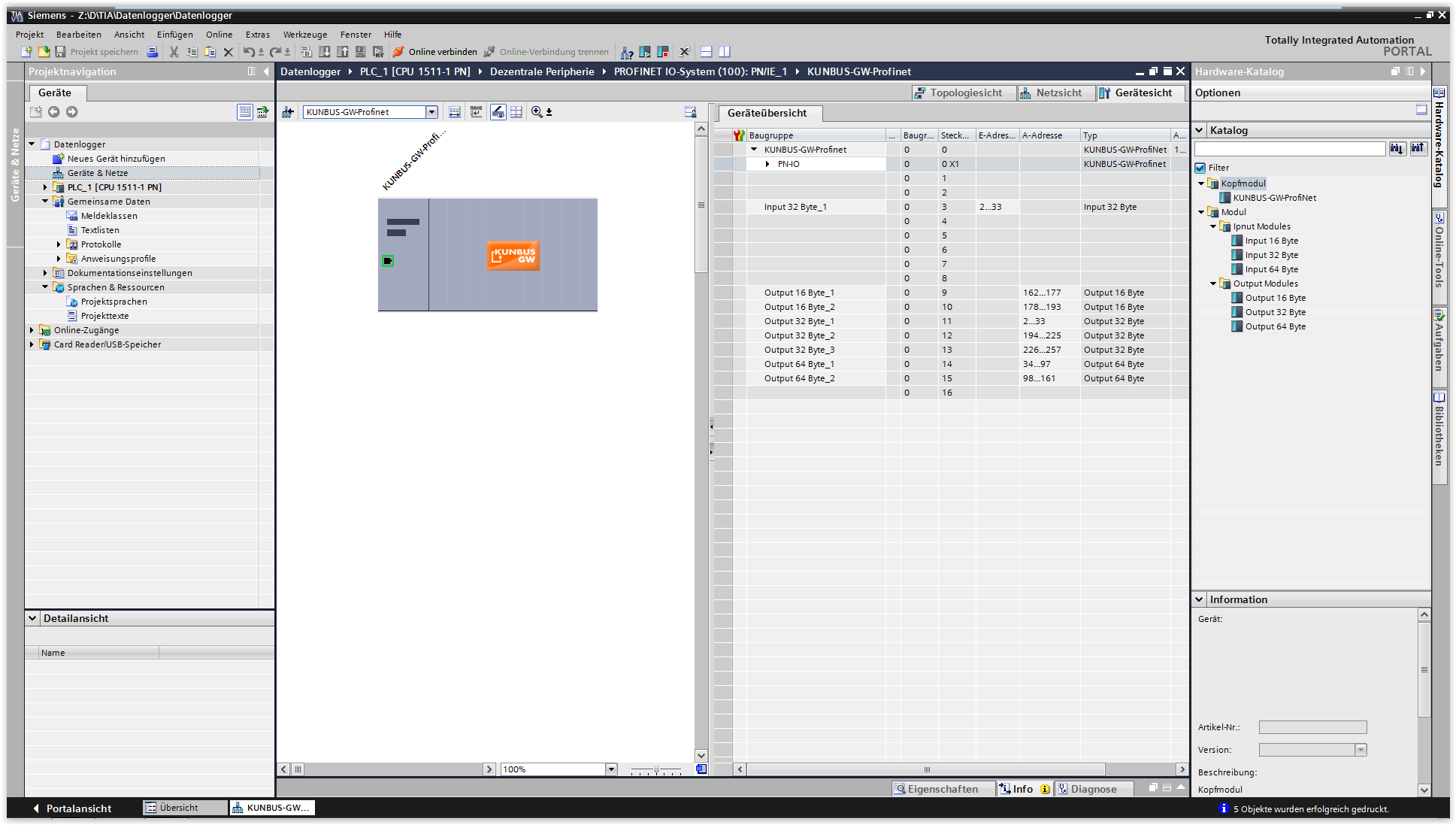Click the show address labels icon

(x=498, y=112)
